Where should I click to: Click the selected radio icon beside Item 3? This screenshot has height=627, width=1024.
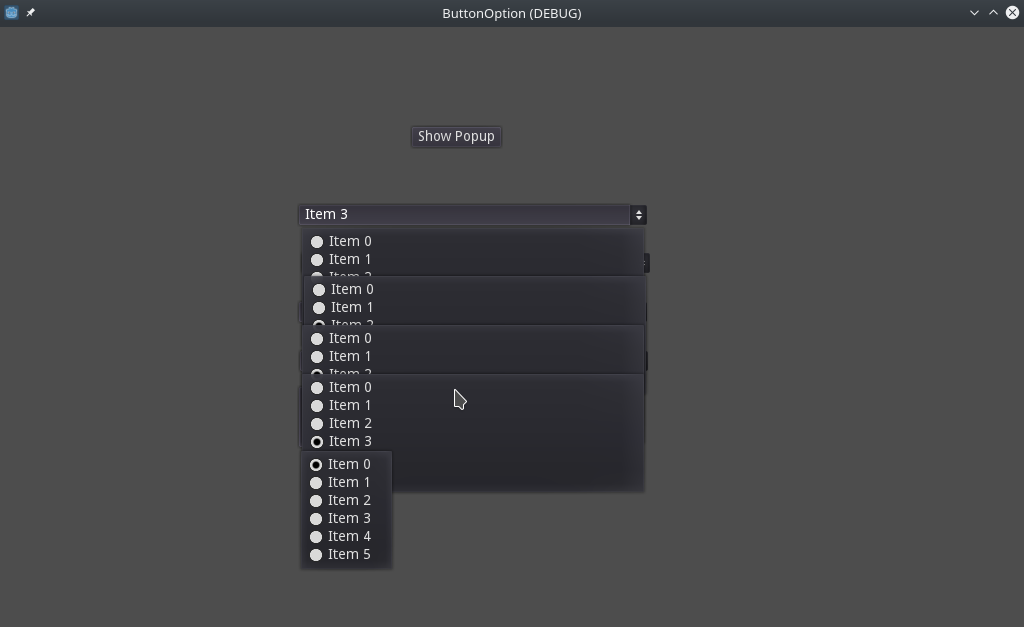tap(317, 441)
